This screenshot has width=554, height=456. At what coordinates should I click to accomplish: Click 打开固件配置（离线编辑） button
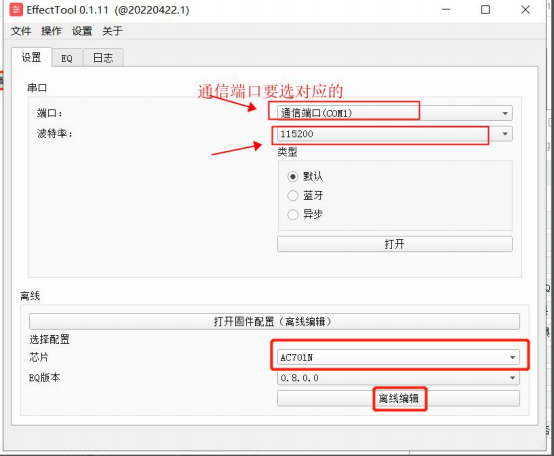[274, 321]
